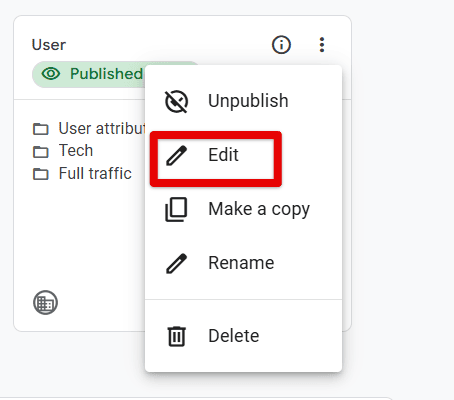Click the folder icon beside Tech
Viewport: 454px width, 400px height.
click(41, 152)
